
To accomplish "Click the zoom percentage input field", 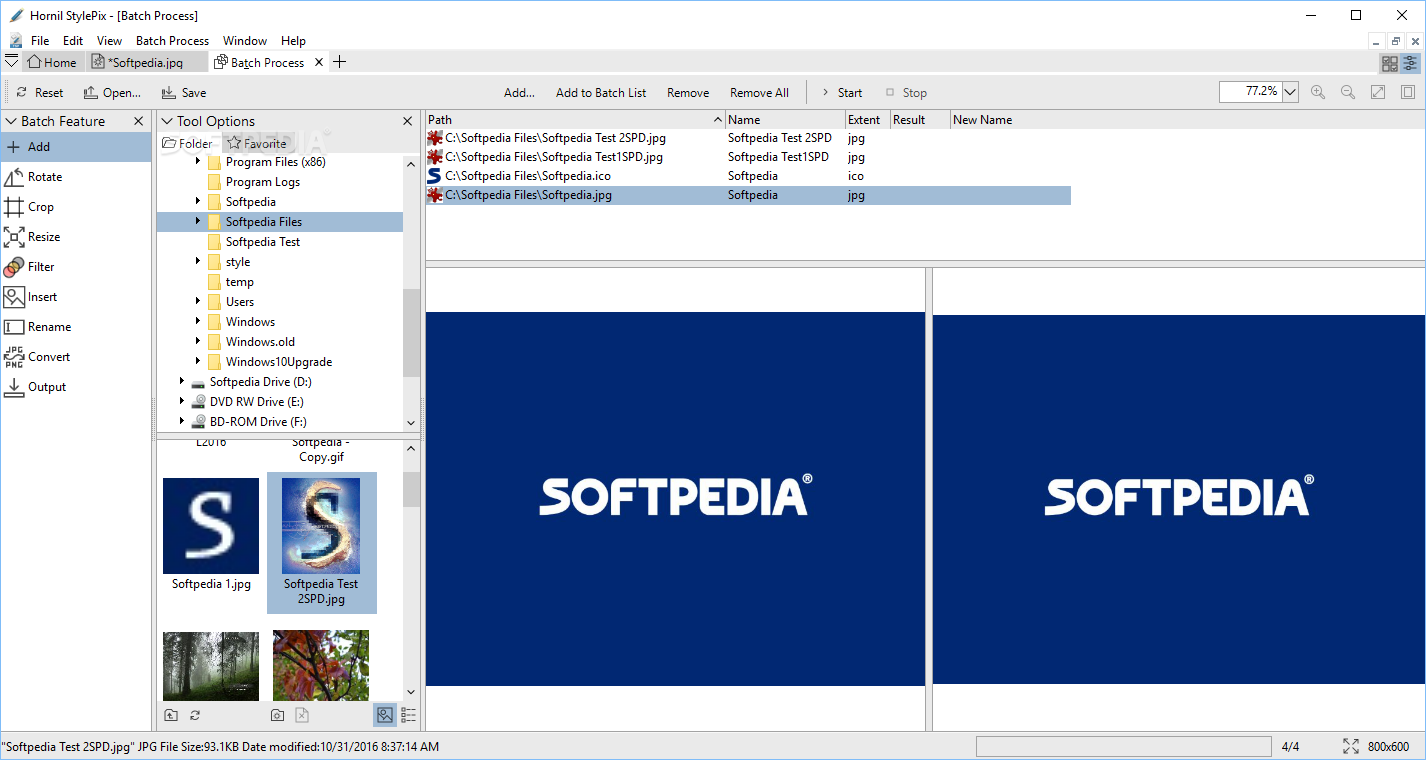I will click(x=1250, y=91).
